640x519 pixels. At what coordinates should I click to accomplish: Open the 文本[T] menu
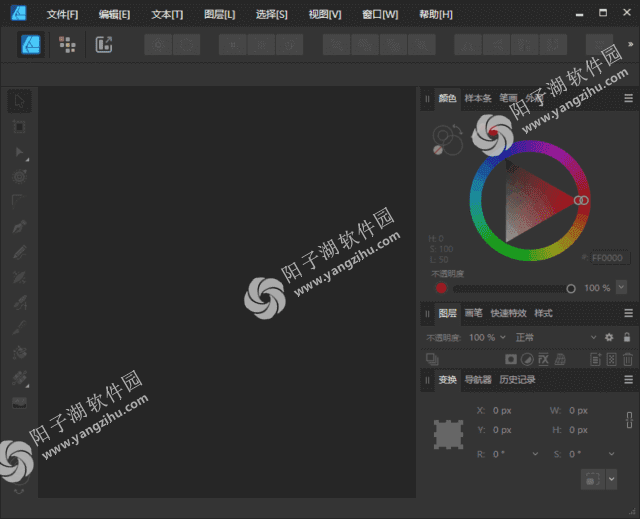(x=167, y=15)
